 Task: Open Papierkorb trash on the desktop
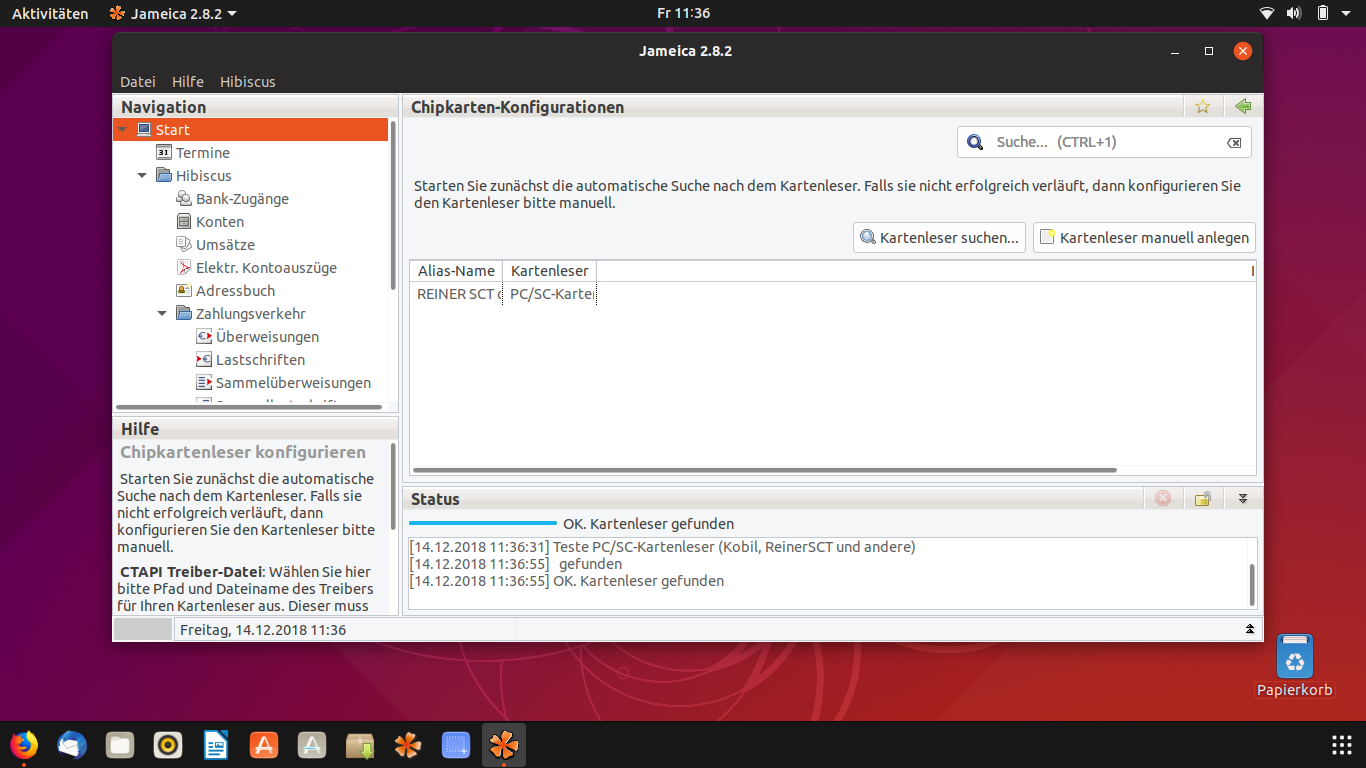[1295, 665]
